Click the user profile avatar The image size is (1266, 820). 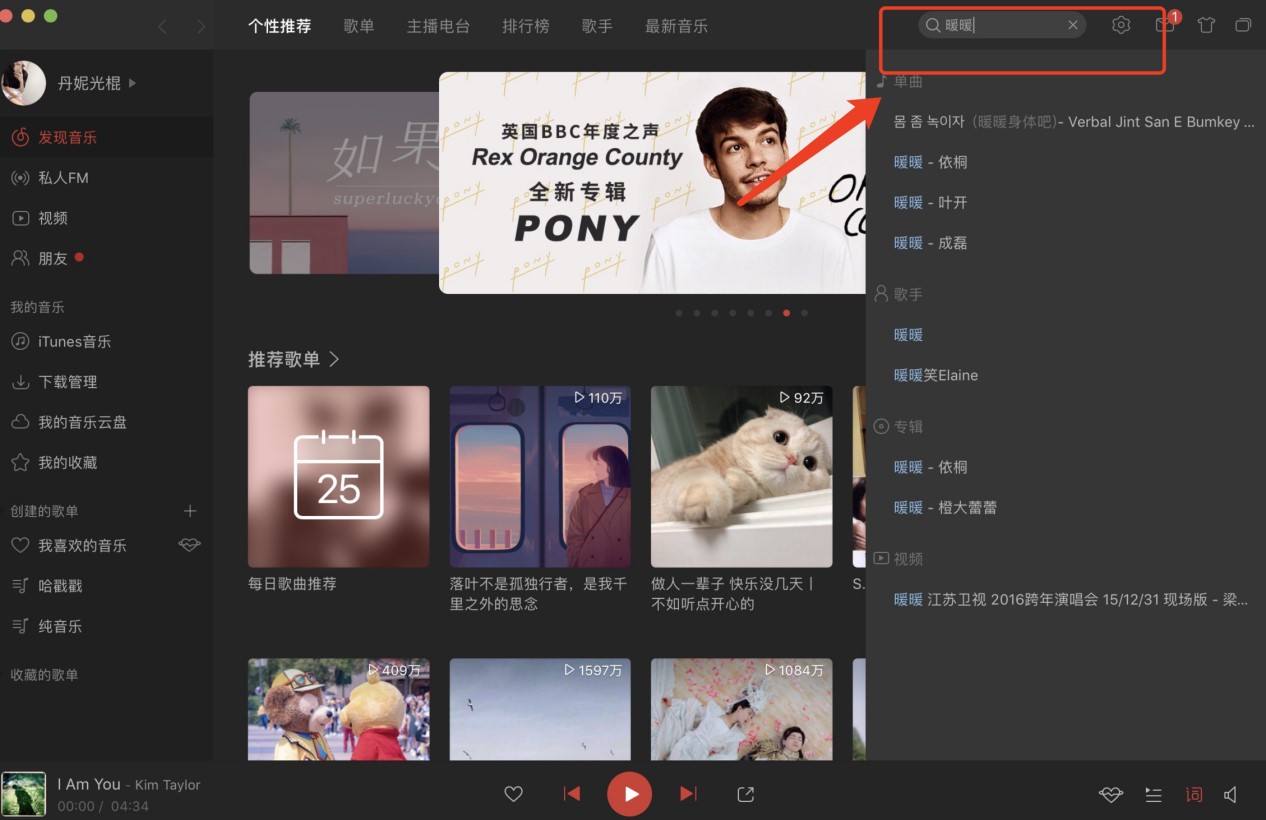(x=24, y=83)
